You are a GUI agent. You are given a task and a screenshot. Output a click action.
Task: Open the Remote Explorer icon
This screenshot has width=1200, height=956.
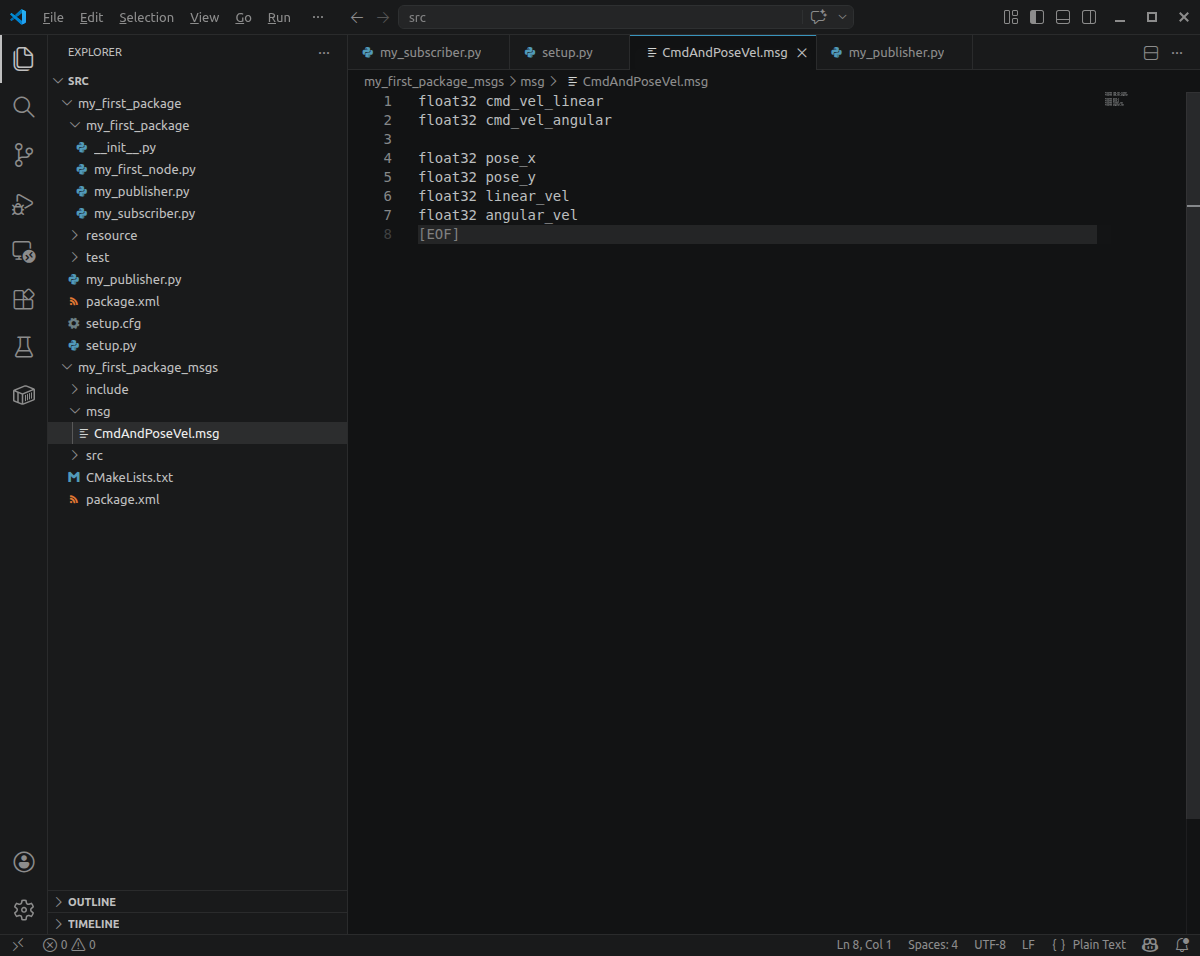(x=23, y=251)
